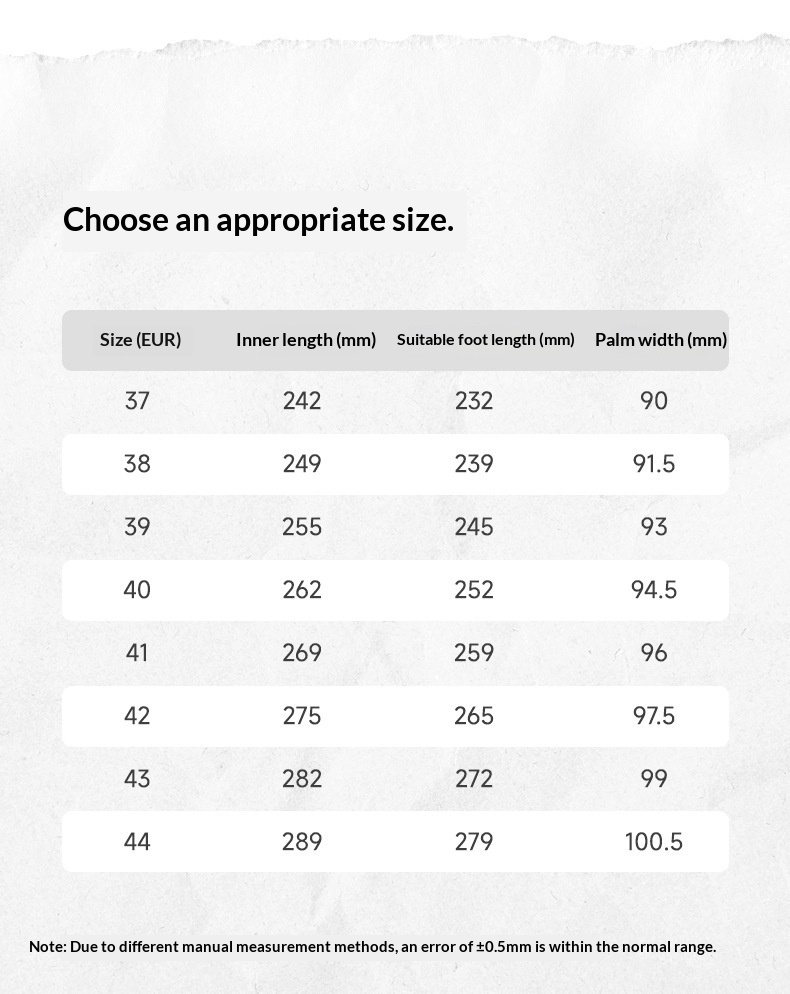Click inner length value 242
The width and height of the screenshot is (790, 994).
point(302,401)
